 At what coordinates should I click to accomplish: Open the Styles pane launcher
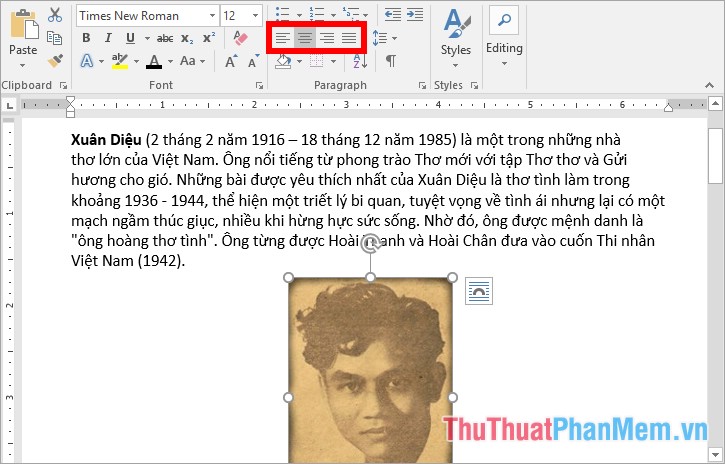click(474, 85)
